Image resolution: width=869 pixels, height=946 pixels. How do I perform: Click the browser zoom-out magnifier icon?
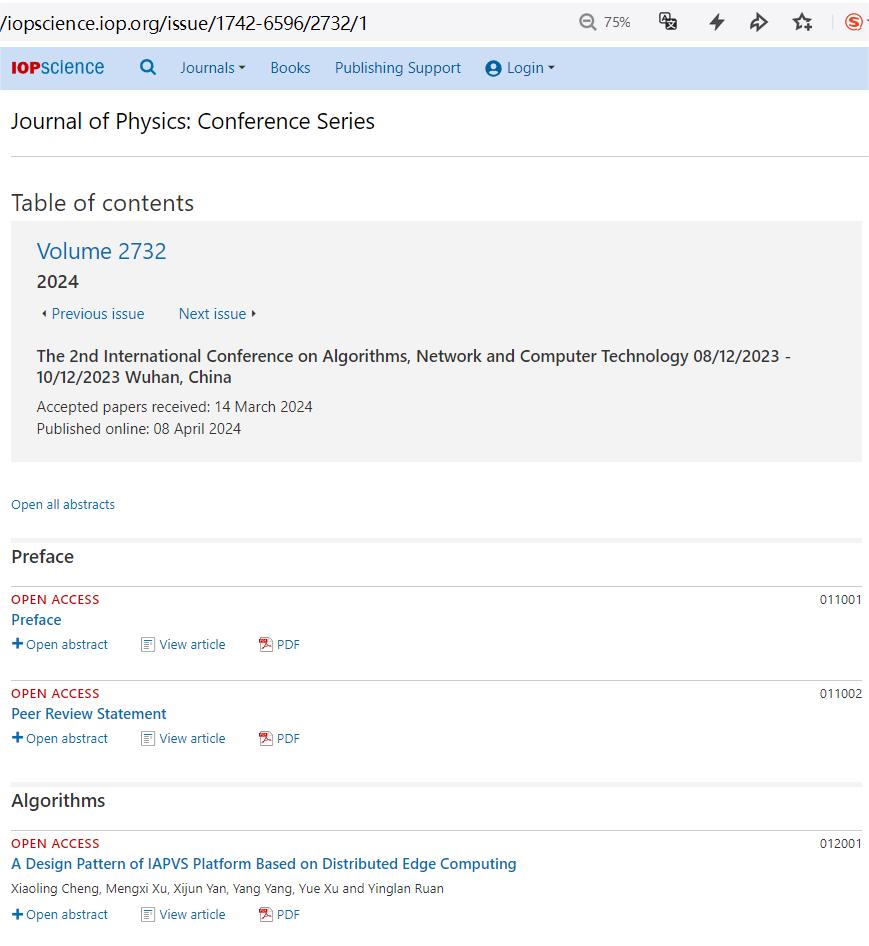tap(588, 22)
